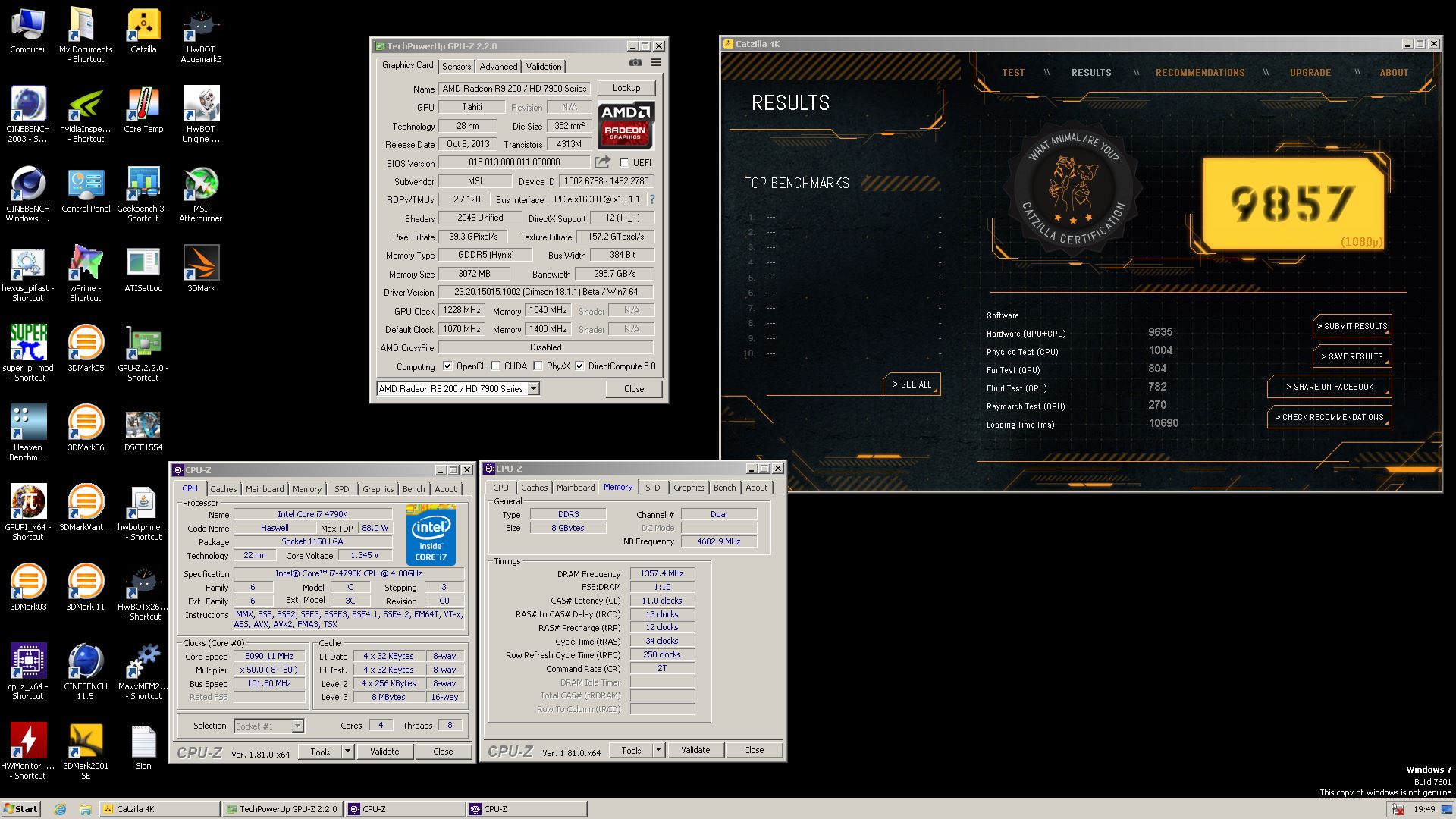Click Validate in the left CPU-Z window

point(384,752)
